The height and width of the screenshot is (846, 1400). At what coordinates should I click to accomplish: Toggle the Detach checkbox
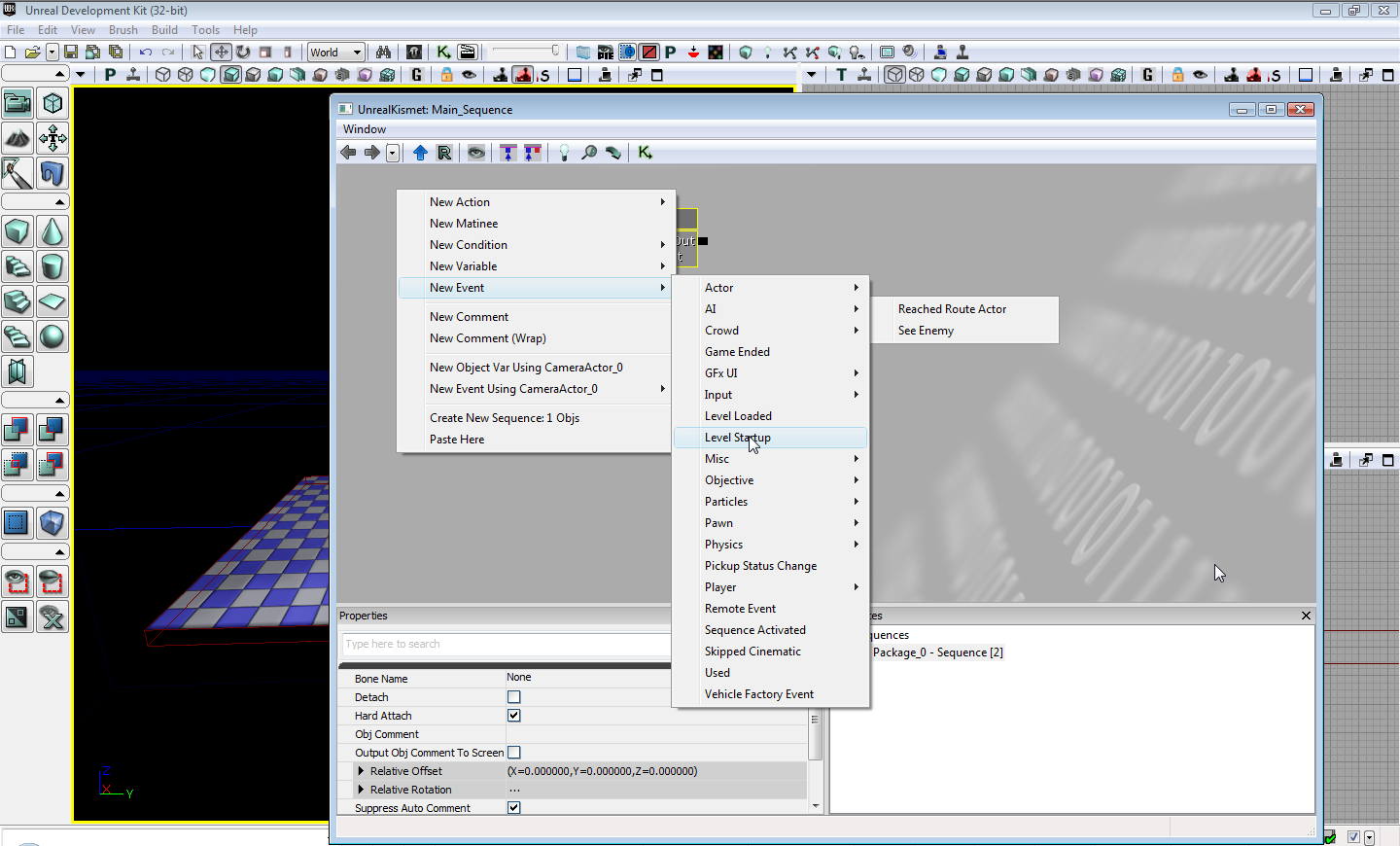coord(514,697)
